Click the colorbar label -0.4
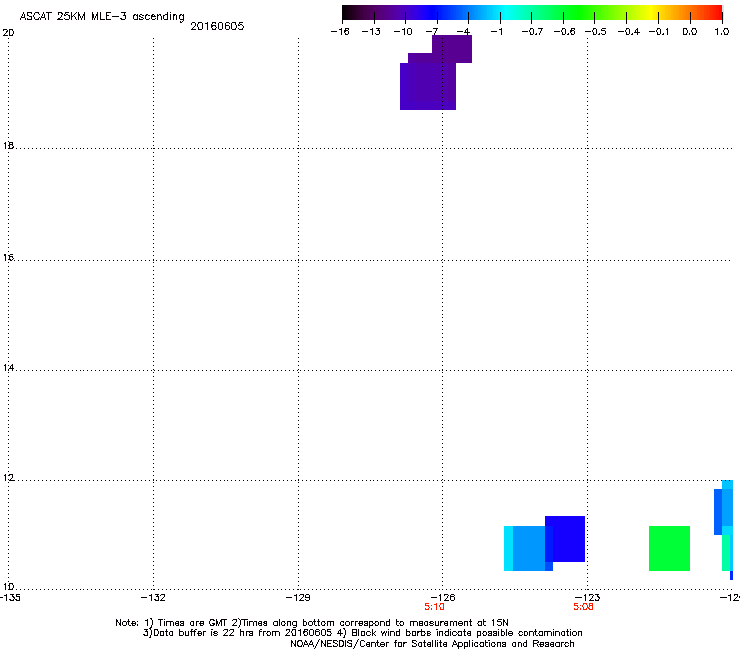 [x=629, y=32]
